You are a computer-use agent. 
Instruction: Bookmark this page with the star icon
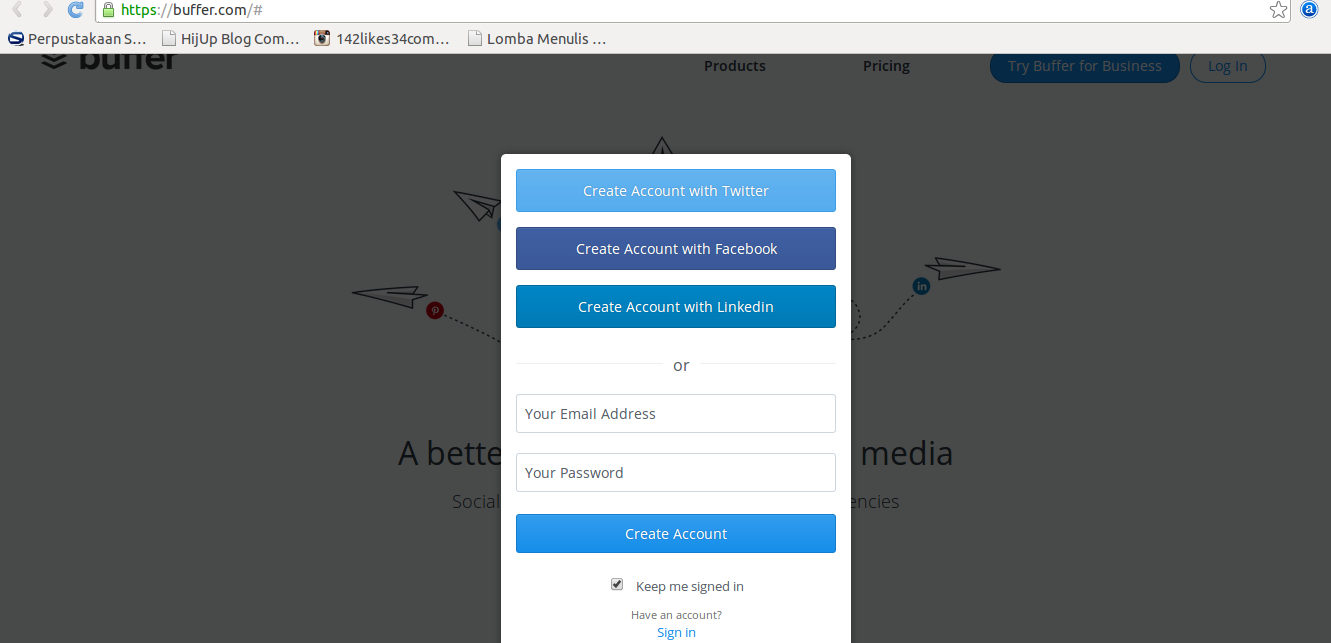point(1278,10)
